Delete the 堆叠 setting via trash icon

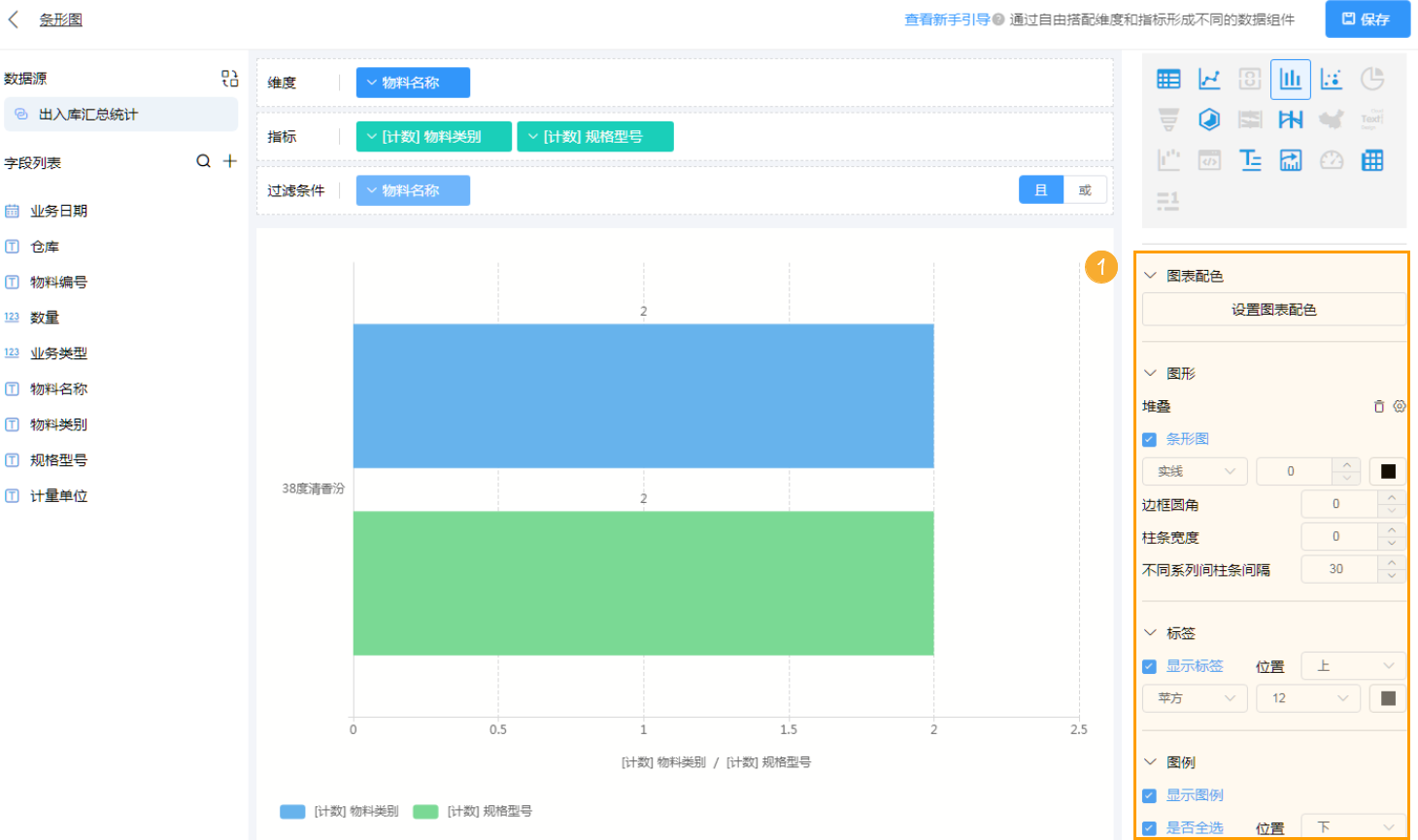(x=1377, y=406)
